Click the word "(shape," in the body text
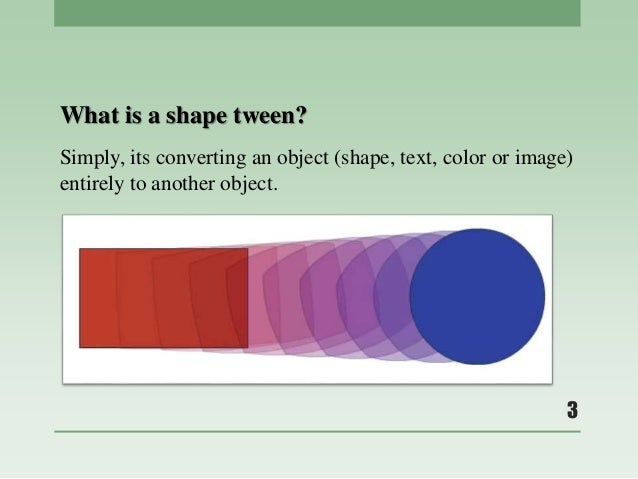Viewport: 638px width, 479px height. [366, 160]
